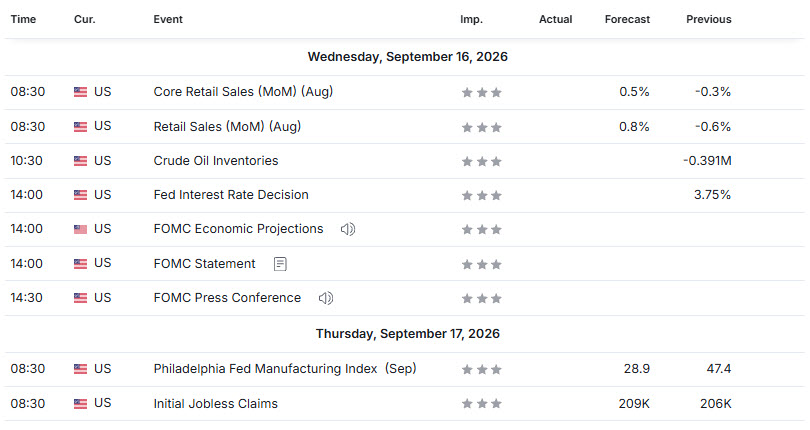Open Initial Jobless Claims event
Image resolution: width=810 pixels, height=430 pixels.
(x=215, y=404)
